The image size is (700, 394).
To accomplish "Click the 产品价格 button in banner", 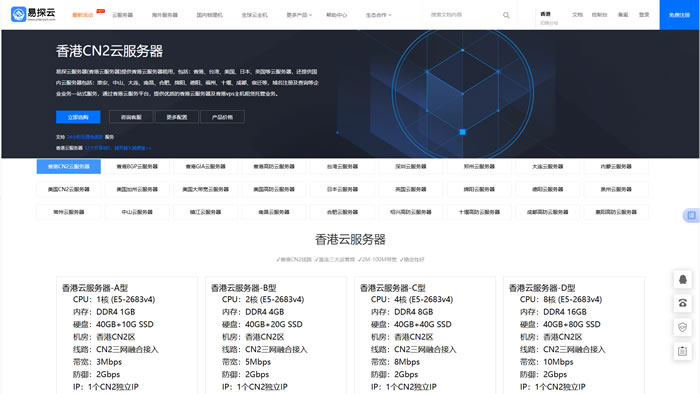I will 222,117.
